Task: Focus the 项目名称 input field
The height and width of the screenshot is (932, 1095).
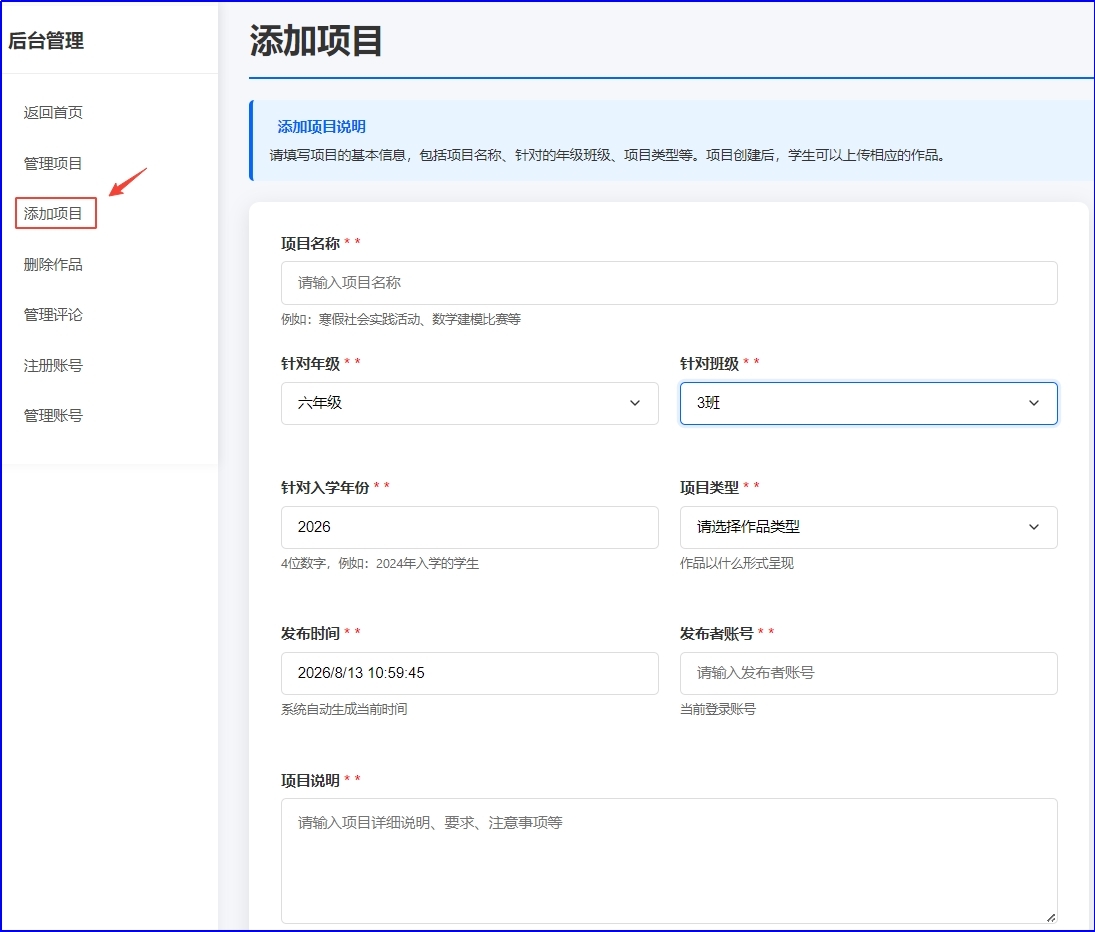Action: pos(669,283)
